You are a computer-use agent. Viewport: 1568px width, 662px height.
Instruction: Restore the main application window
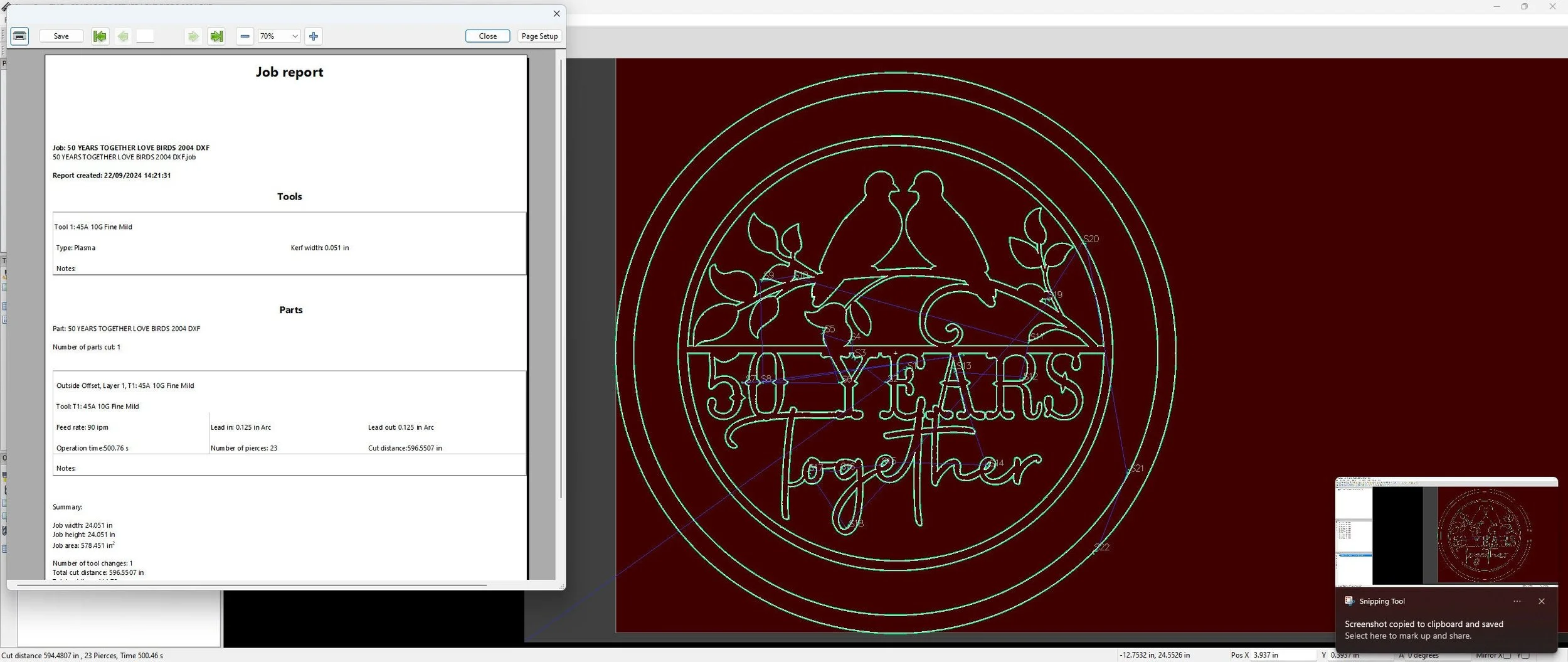(x=1524, y=6)
